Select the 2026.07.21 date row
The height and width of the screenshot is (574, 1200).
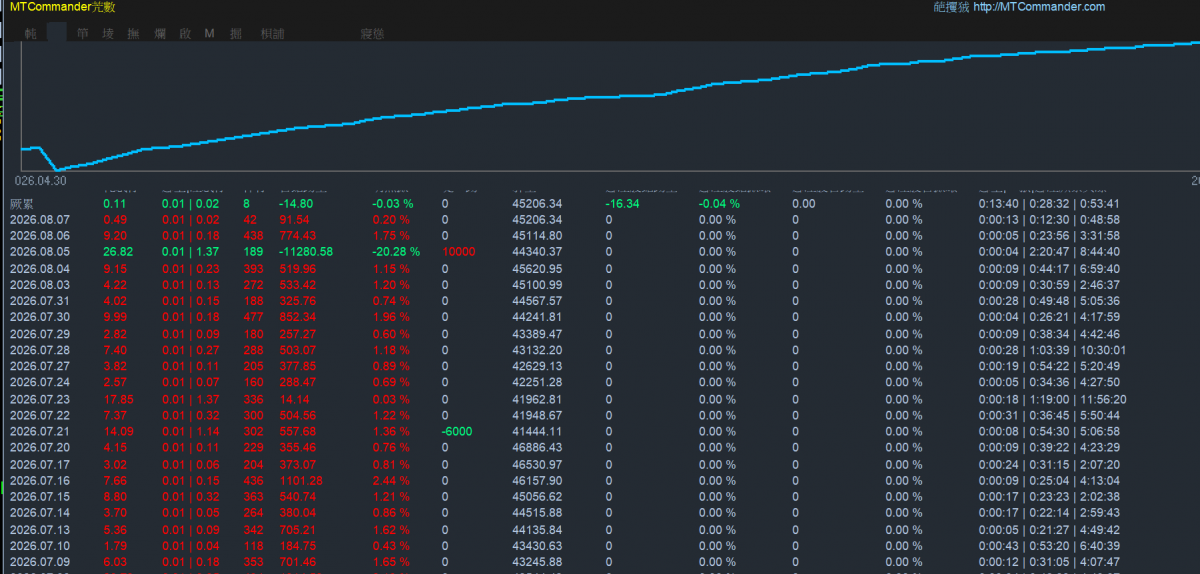pos(600,431)
